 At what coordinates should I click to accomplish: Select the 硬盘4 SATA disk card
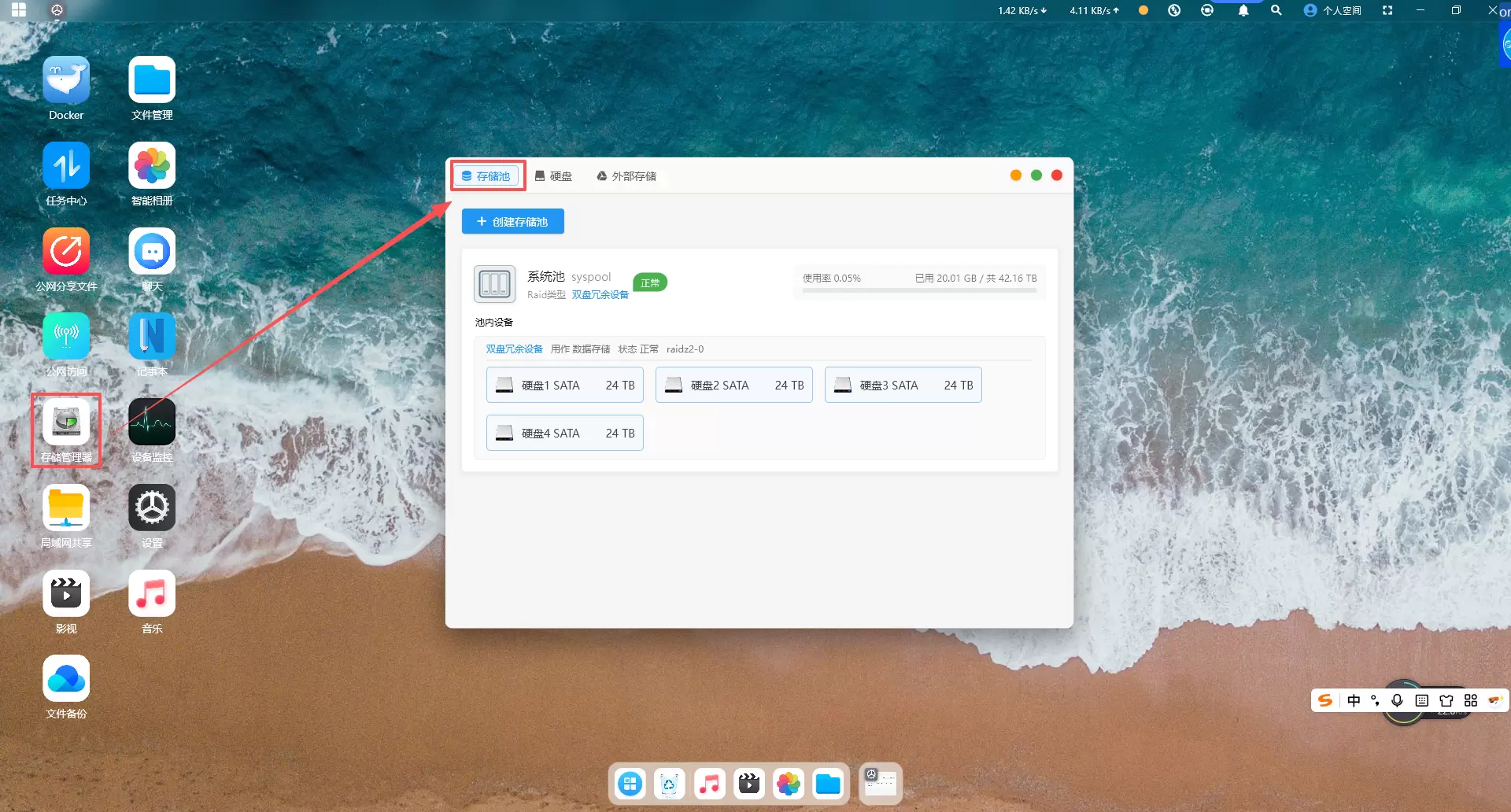coord(564,434)
